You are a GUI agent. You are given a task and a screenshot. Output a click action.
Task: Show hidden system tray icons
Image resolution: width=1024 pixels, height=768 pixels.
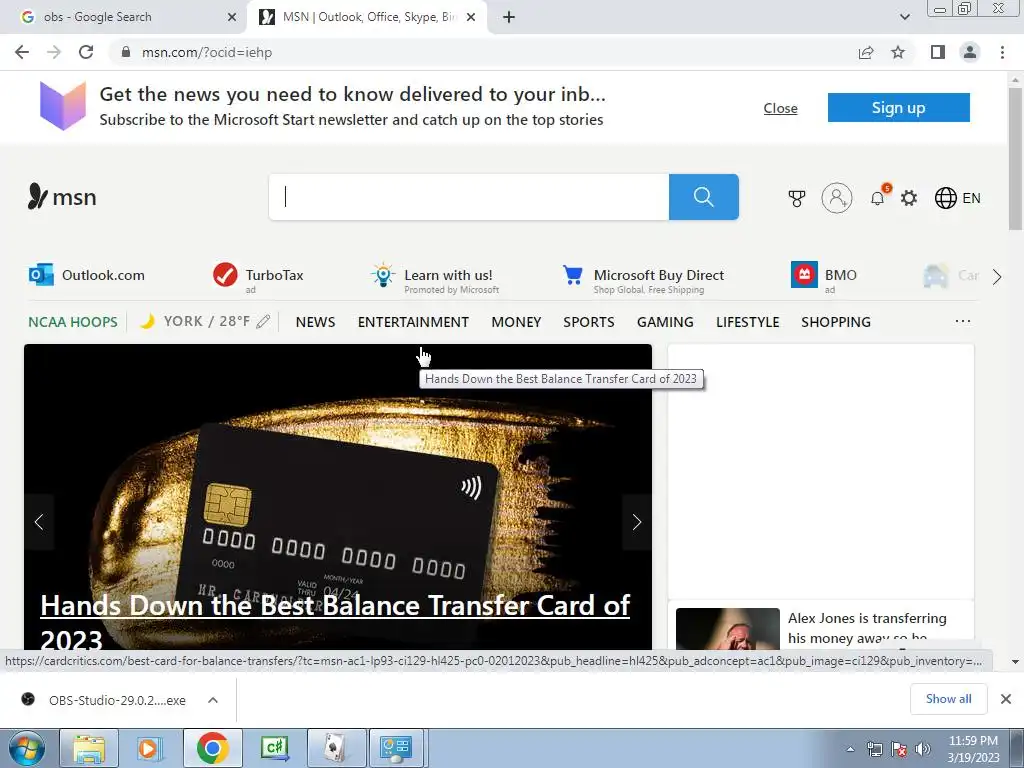click(850, 749)
